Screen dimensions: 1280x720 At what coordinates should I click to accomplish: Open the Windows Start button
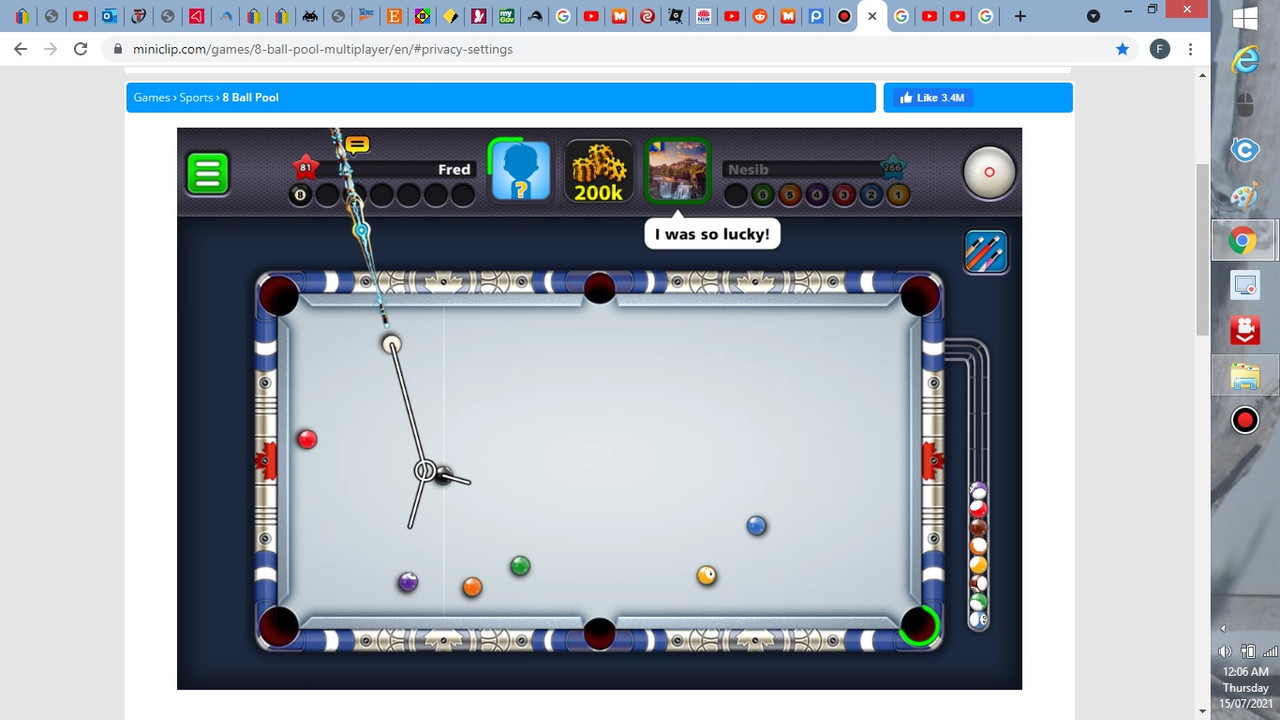click(1245, 18)
